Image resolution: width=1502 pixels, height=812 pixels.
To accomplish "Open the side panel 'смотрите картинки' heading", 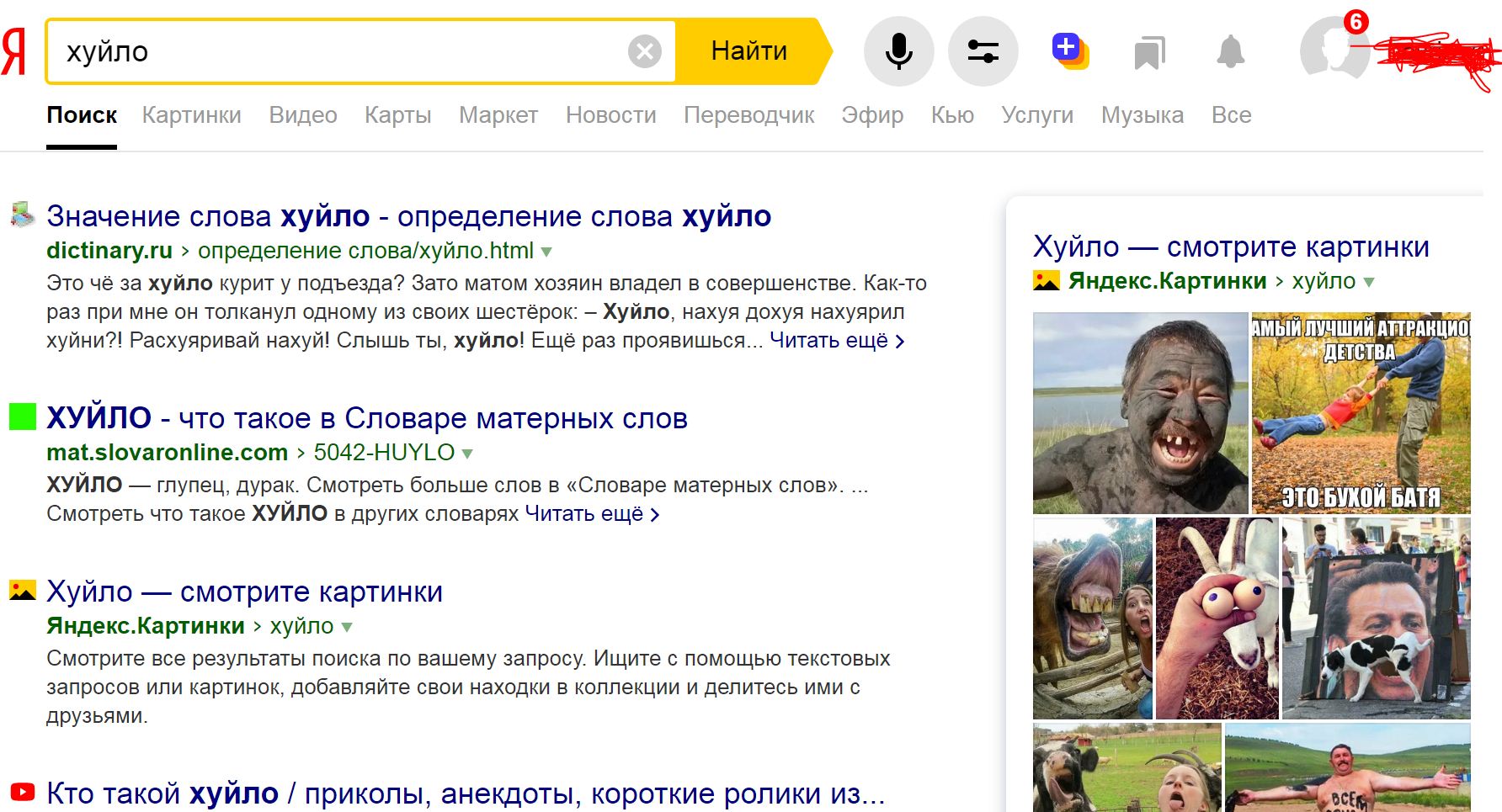I will click(x=1232, y=247).
